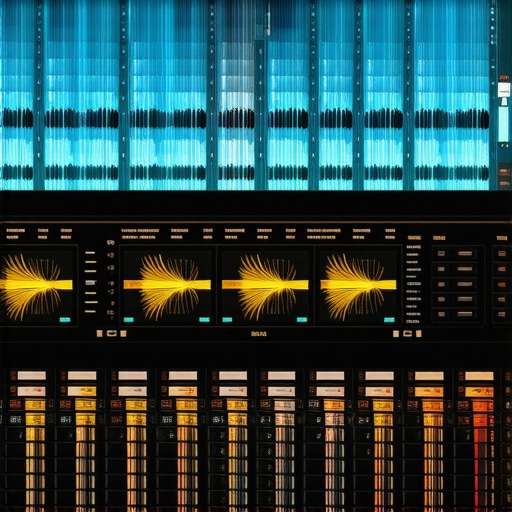This screenshot has width=512, height=512.
Task: Click the leftmost small square icon below the first scope display
Action: click(99, 333)
